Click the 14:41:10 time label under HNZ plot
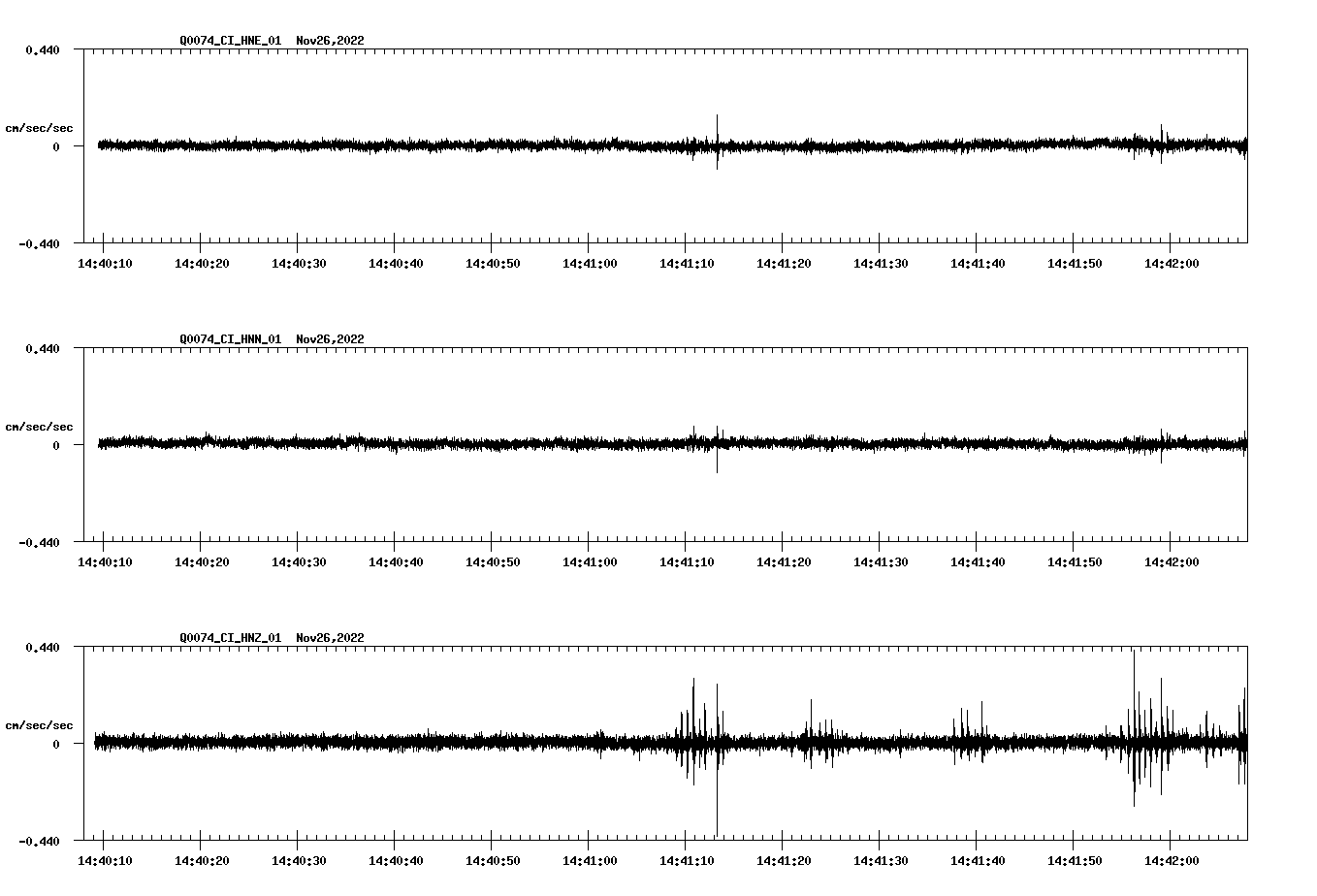 pyautogui.click(x=687, y=861)
